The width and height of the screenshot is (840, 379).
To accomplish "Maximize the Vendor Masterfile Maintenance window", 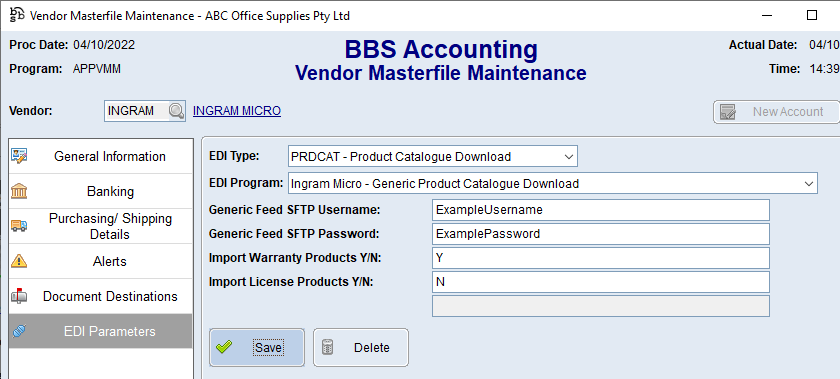I will (812, 15).
